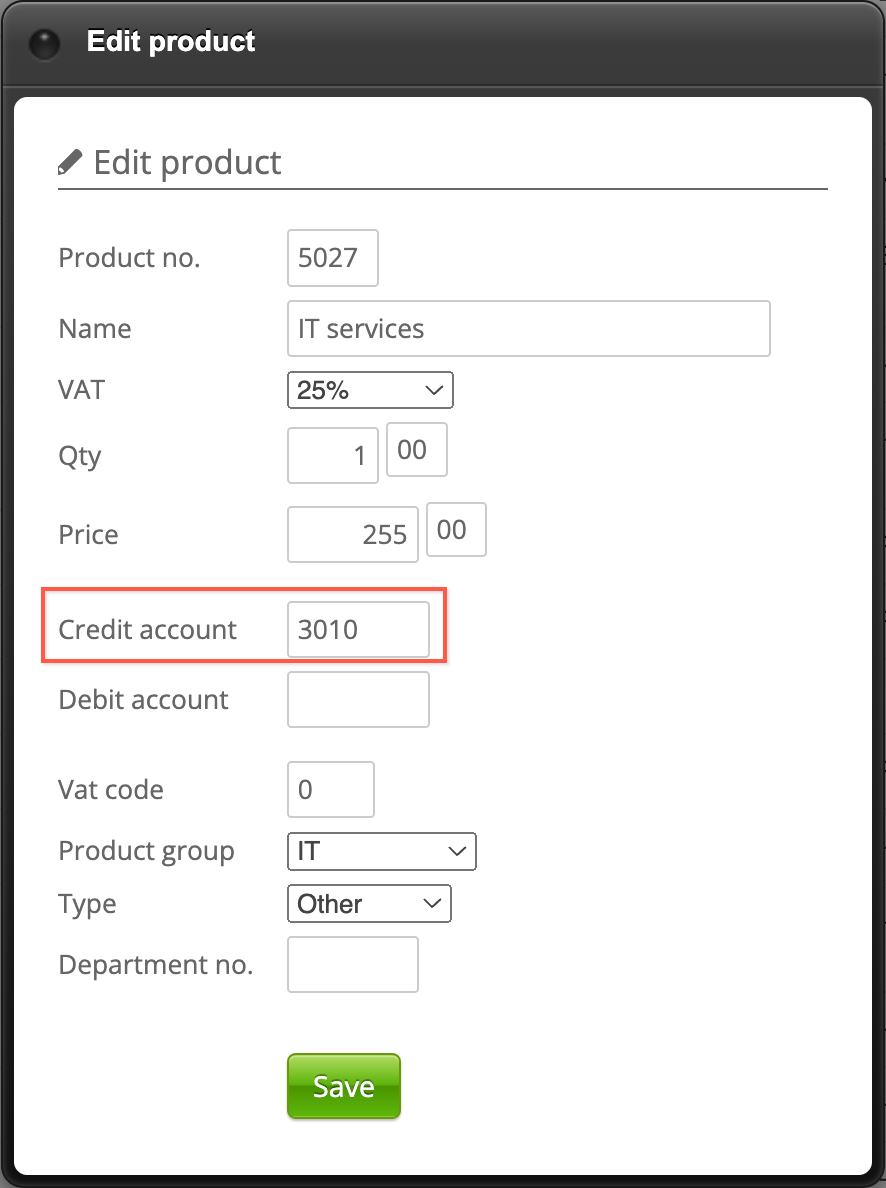886x1188 pixels.
Task: Click the Qty whole number field
Action: [332, 456]
